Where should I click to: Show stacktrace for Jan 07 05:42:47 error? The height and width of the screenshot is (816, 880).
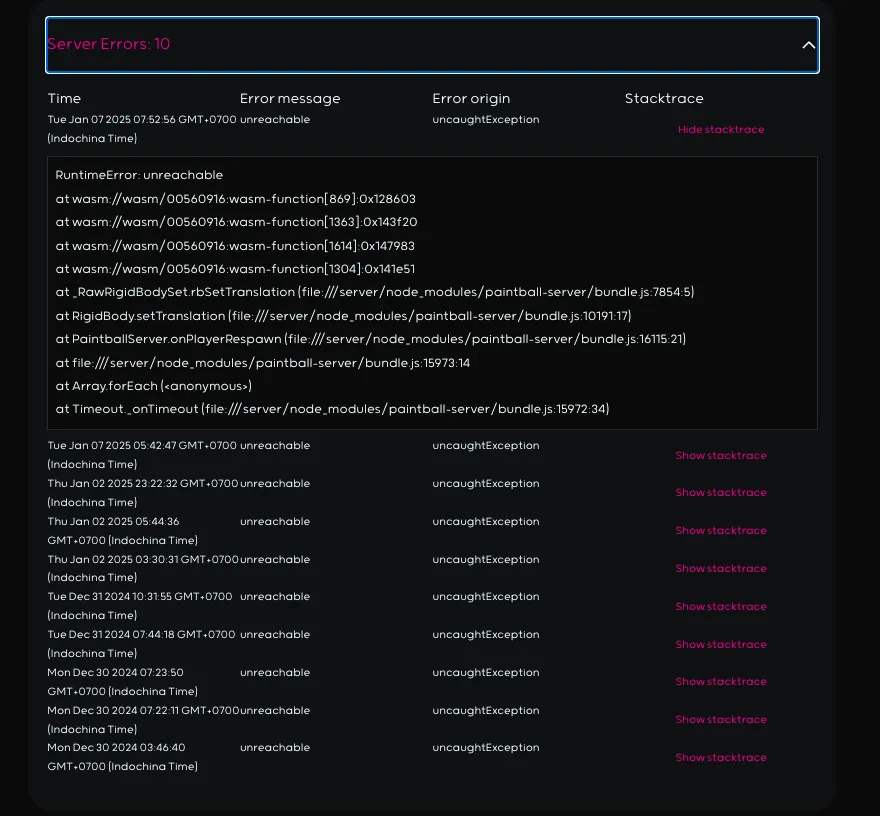(721, 455)
